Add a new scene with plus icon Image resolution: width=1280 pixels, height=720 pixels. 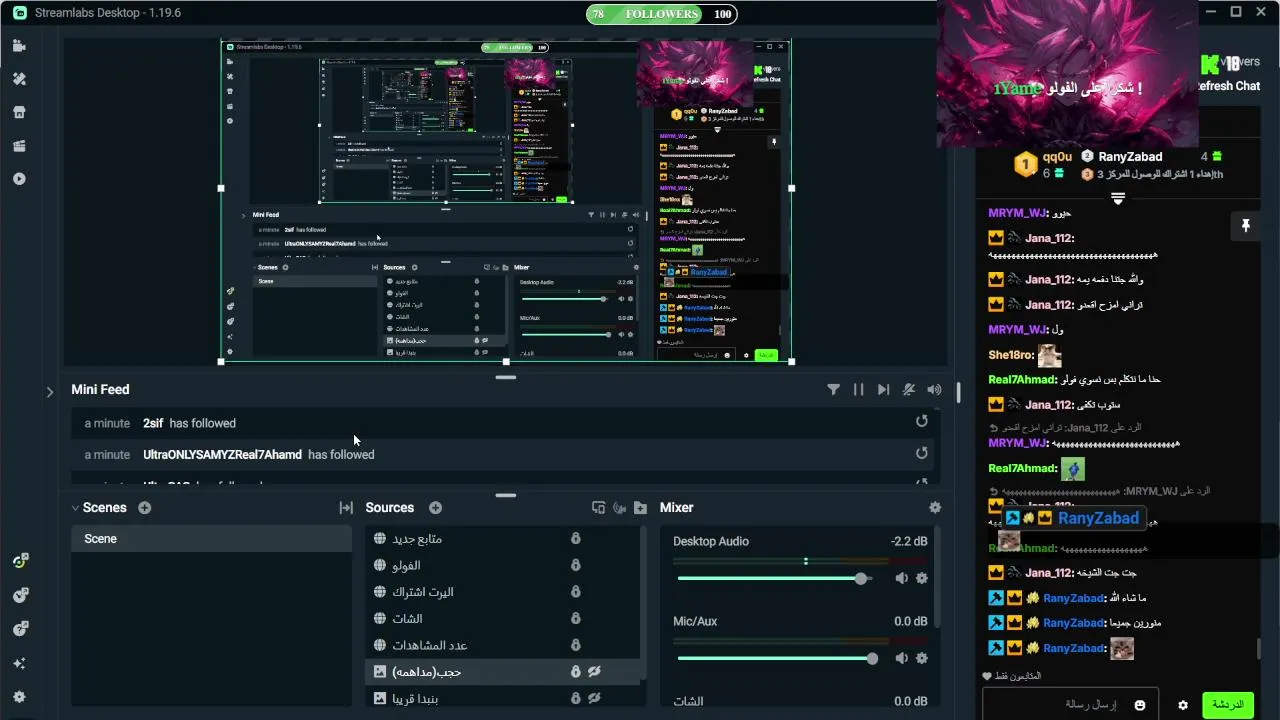(x=144, y=508)
